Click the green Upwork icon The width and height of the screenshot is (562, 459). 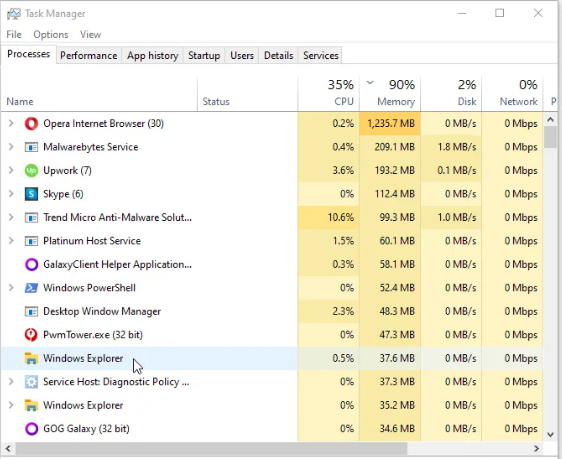31,171
